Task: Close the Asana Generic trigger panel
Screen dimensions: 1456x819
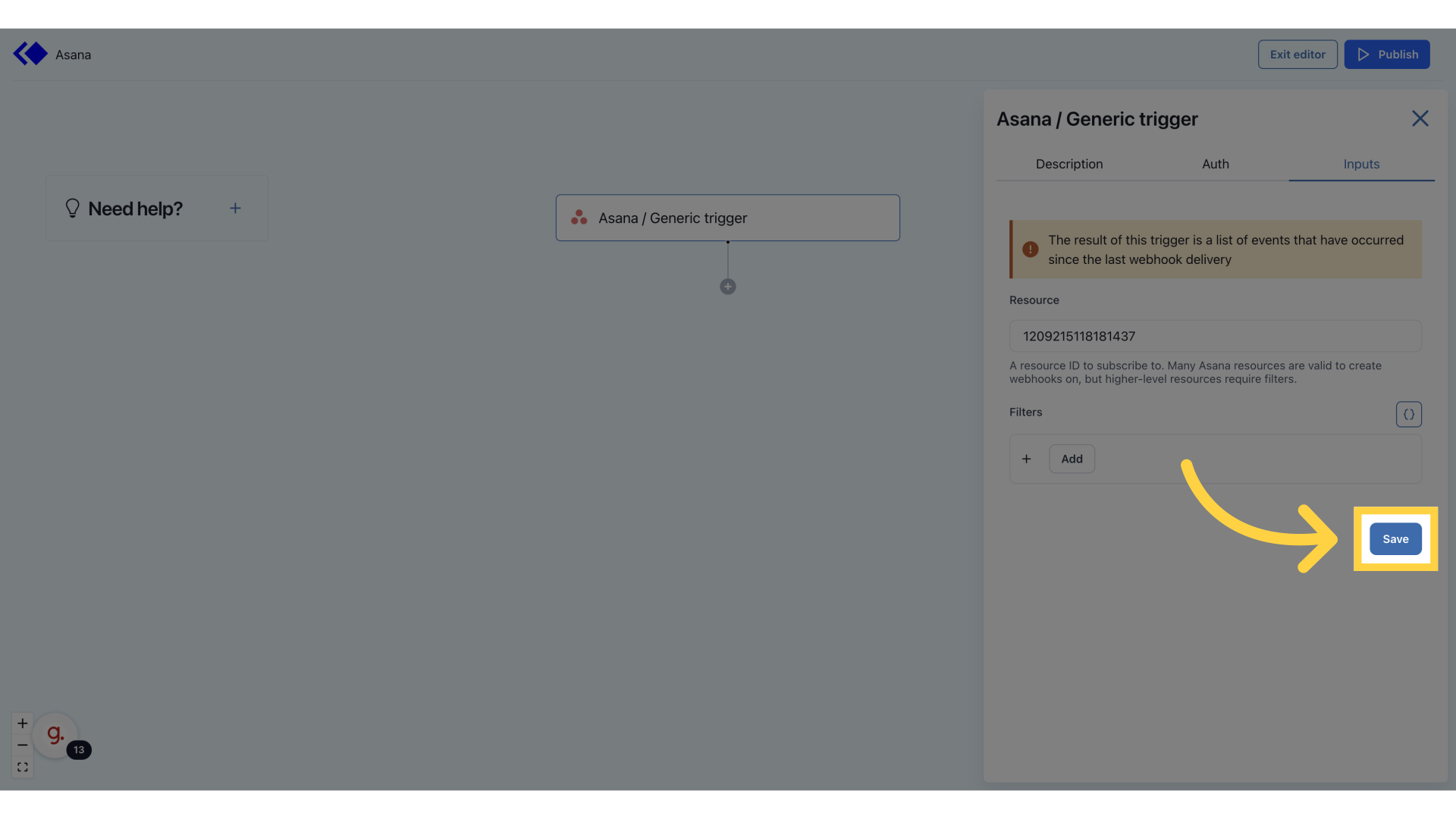Action: [1420, 118]
